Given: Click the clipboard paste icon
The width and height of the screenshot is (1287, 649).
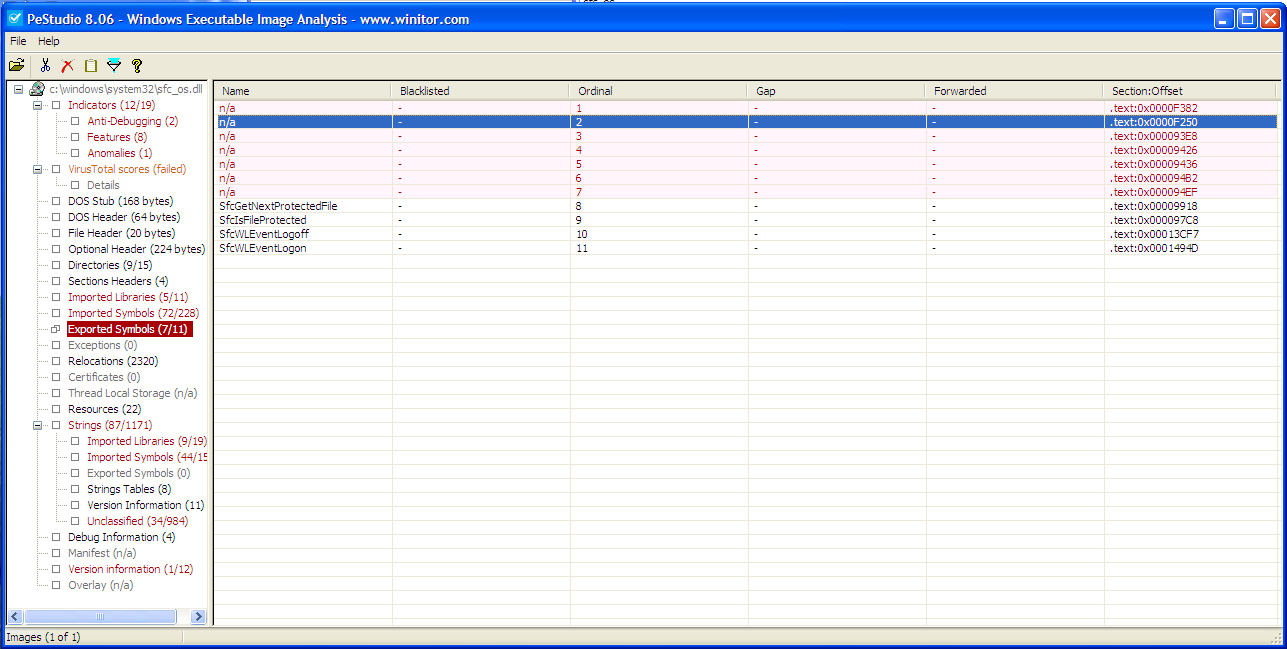Looking at the screenshot, I should click(x=91, y=66).
